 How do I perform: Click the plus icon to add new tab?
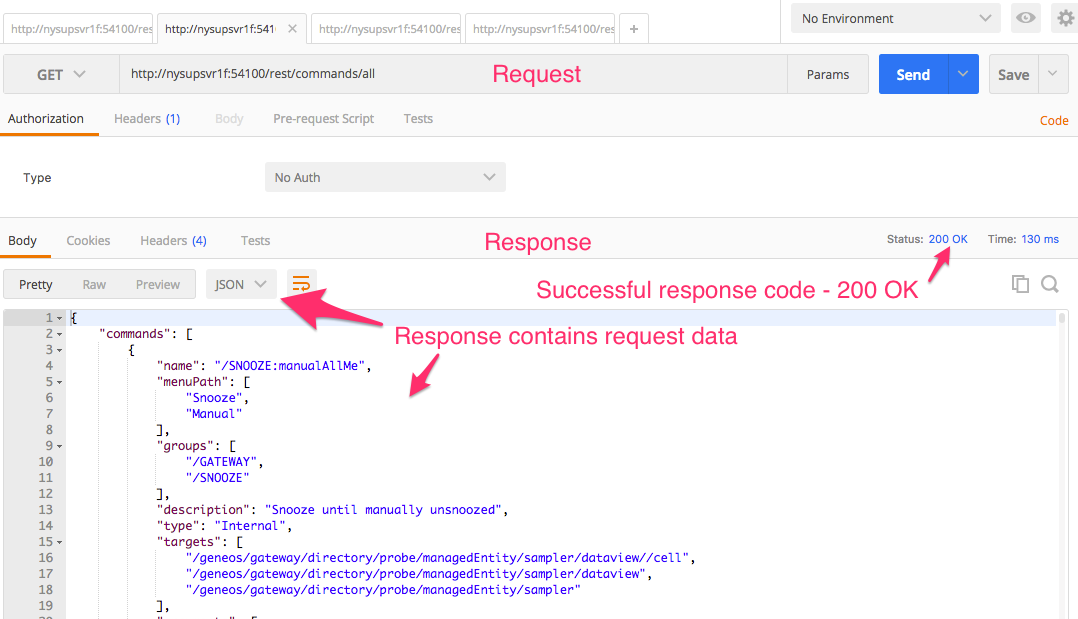pos(634,29)
